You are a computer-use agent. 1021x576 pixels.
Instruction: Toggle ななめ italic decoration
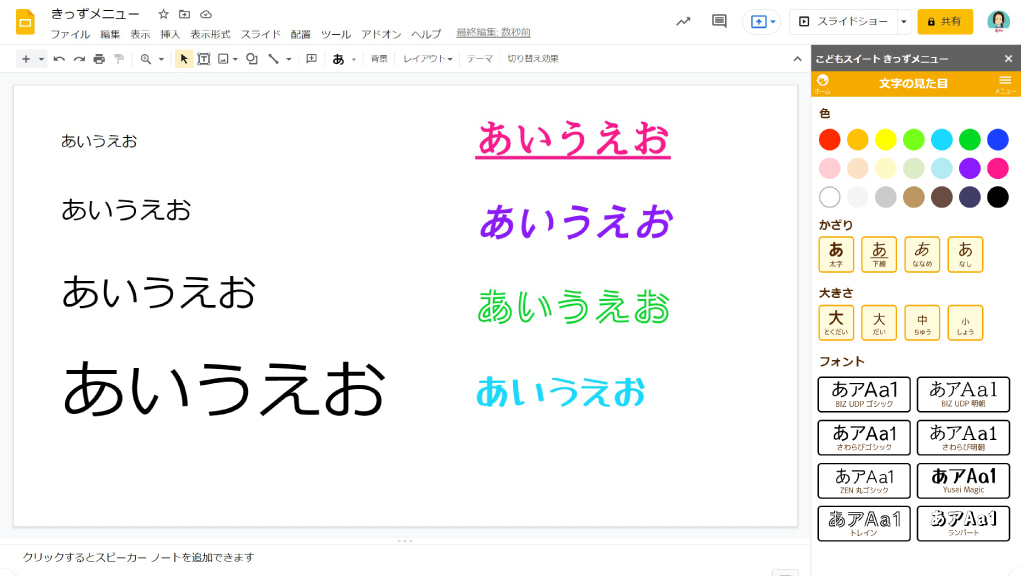[922, 254]
